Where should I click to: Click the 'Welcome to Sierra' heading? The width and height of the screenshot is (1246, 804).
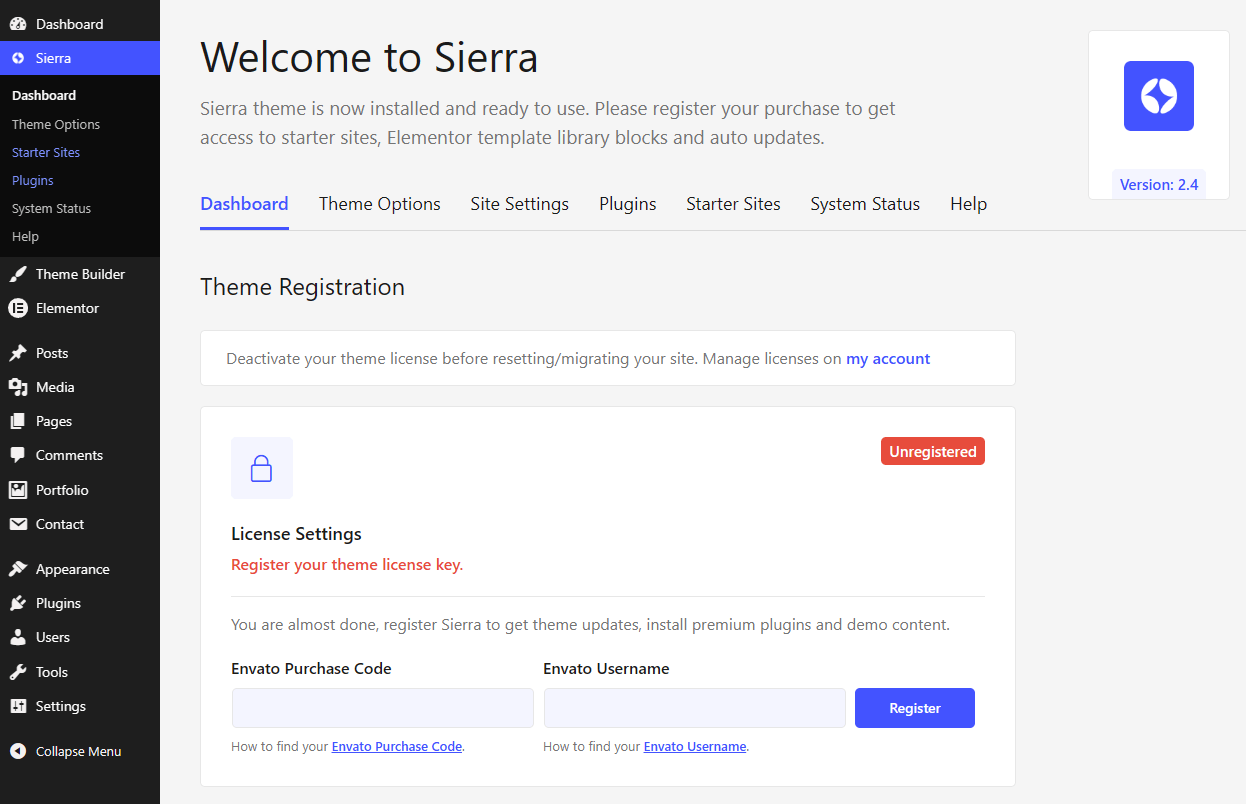(369, 57)
